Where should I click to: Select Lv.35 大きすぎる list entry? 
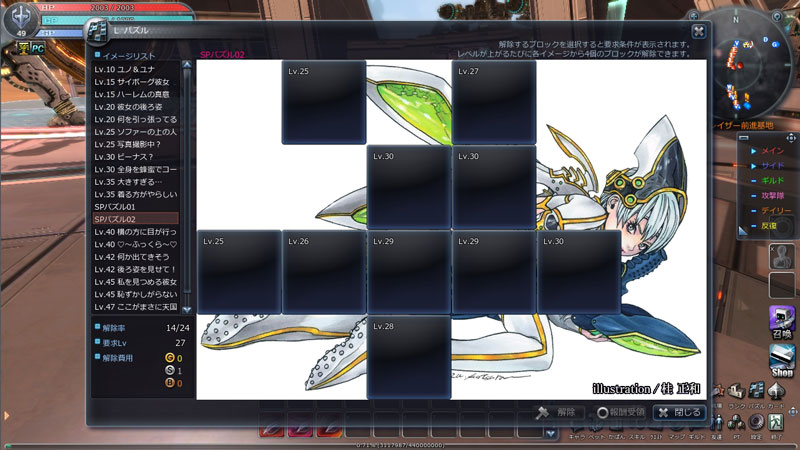[x=136, y=182]
